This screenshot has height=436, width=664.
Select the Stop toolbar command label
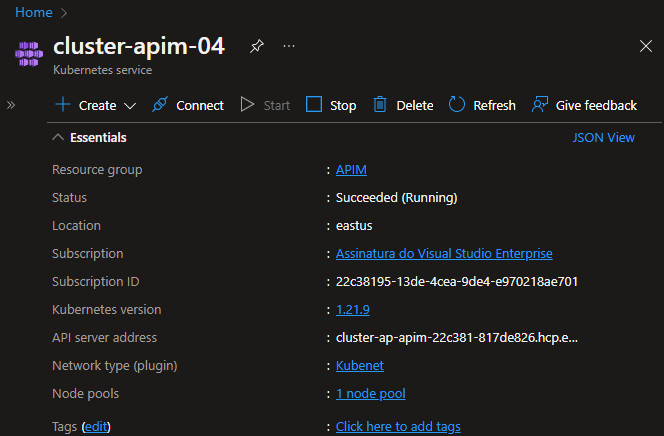[x=343, y=105]
